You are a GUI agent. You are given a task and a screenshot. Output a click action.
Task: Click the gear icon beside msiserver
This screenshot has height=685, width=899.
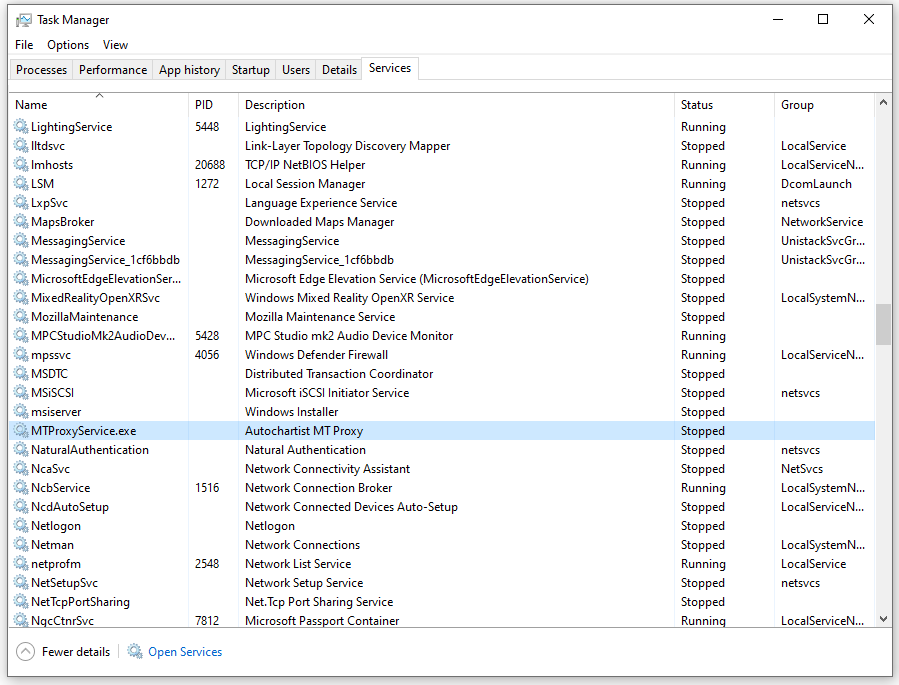(x=21, y=411)
